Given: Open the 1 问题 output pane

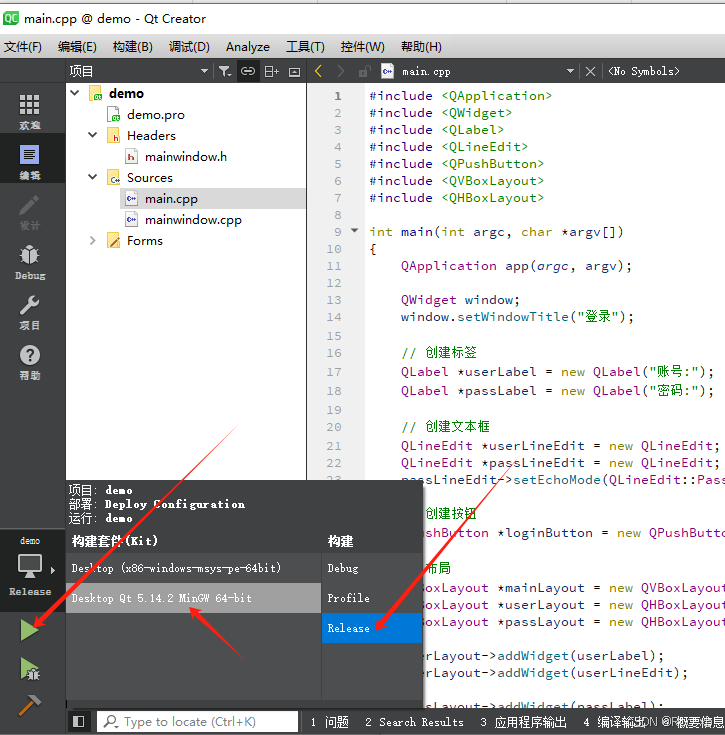Looking at the screenshot, I should click(329, 722).
